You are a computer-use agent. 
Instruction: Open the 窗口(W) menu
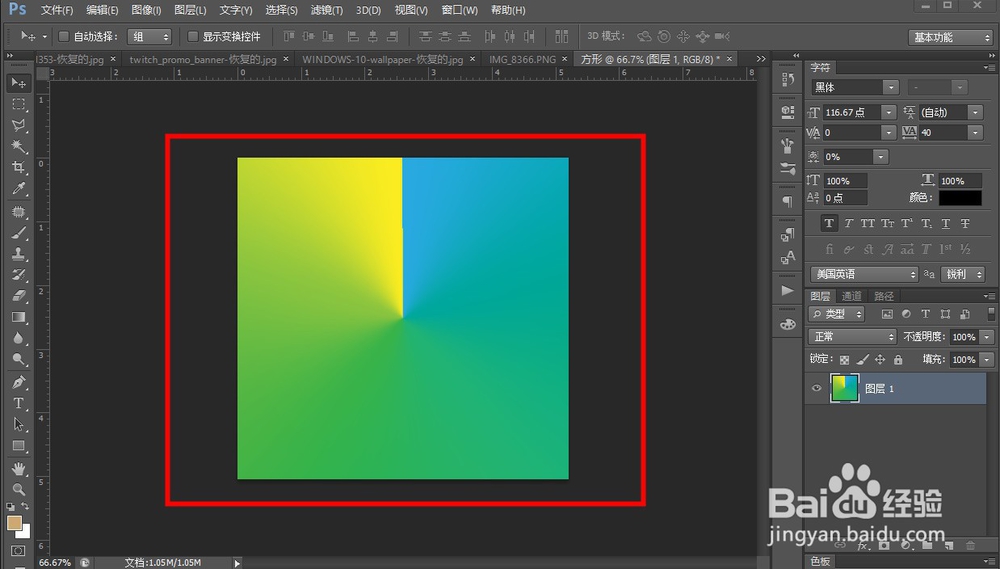[460, 10]
